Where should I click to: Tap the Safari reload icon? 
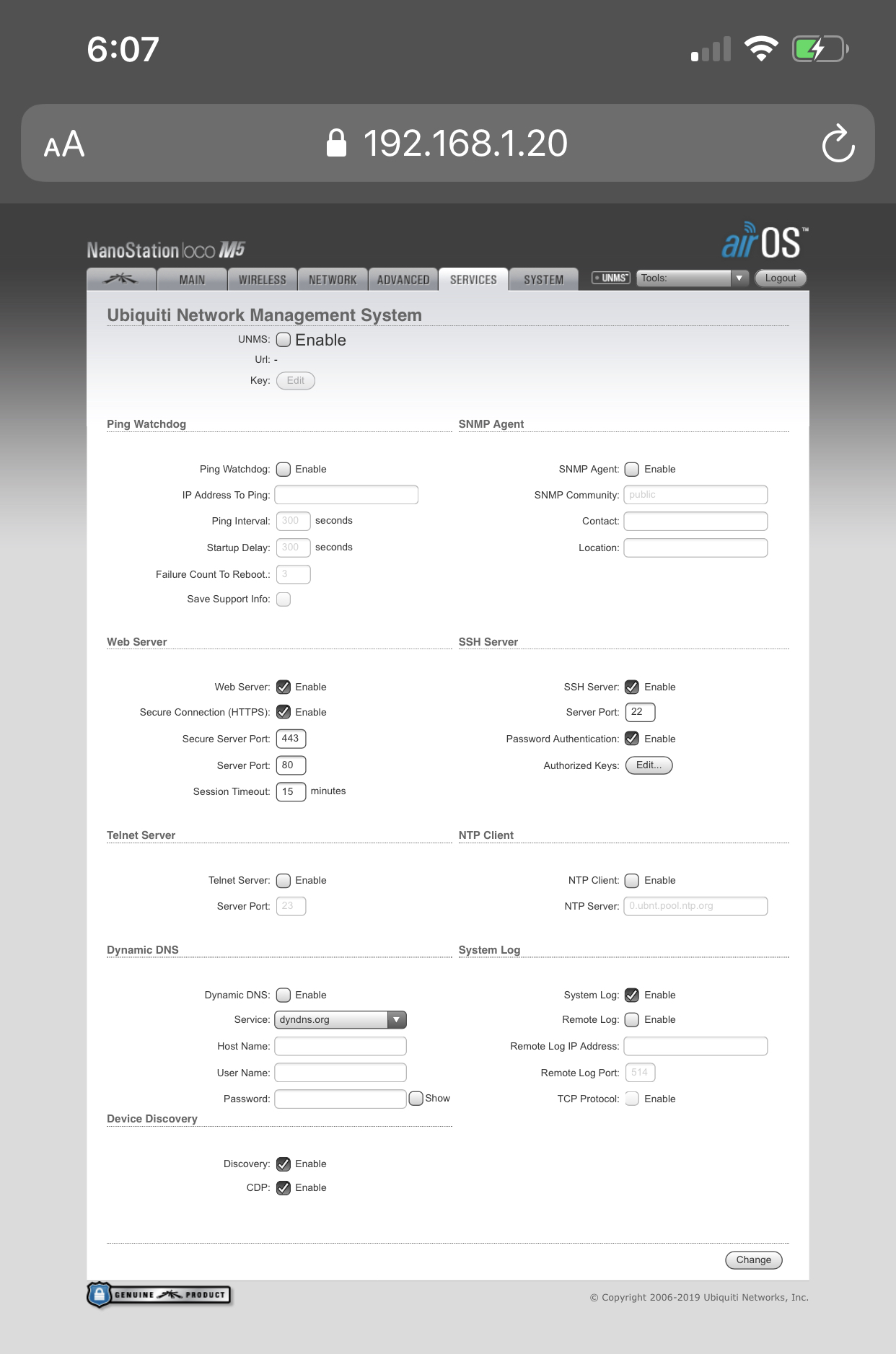(x=838, y=144)
